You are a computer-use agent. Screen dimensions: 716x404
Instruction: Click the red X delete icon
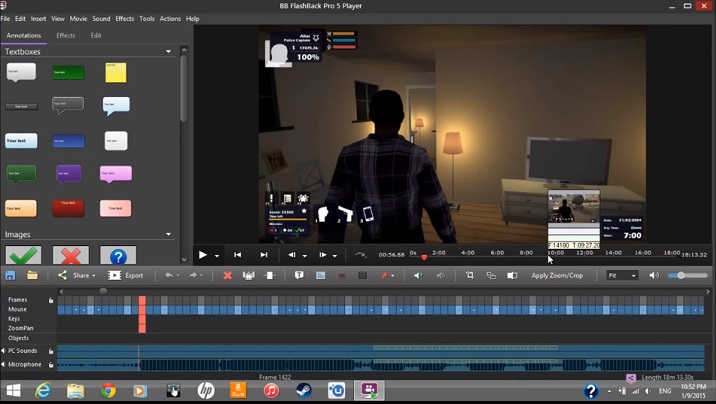tap(227, 275)
